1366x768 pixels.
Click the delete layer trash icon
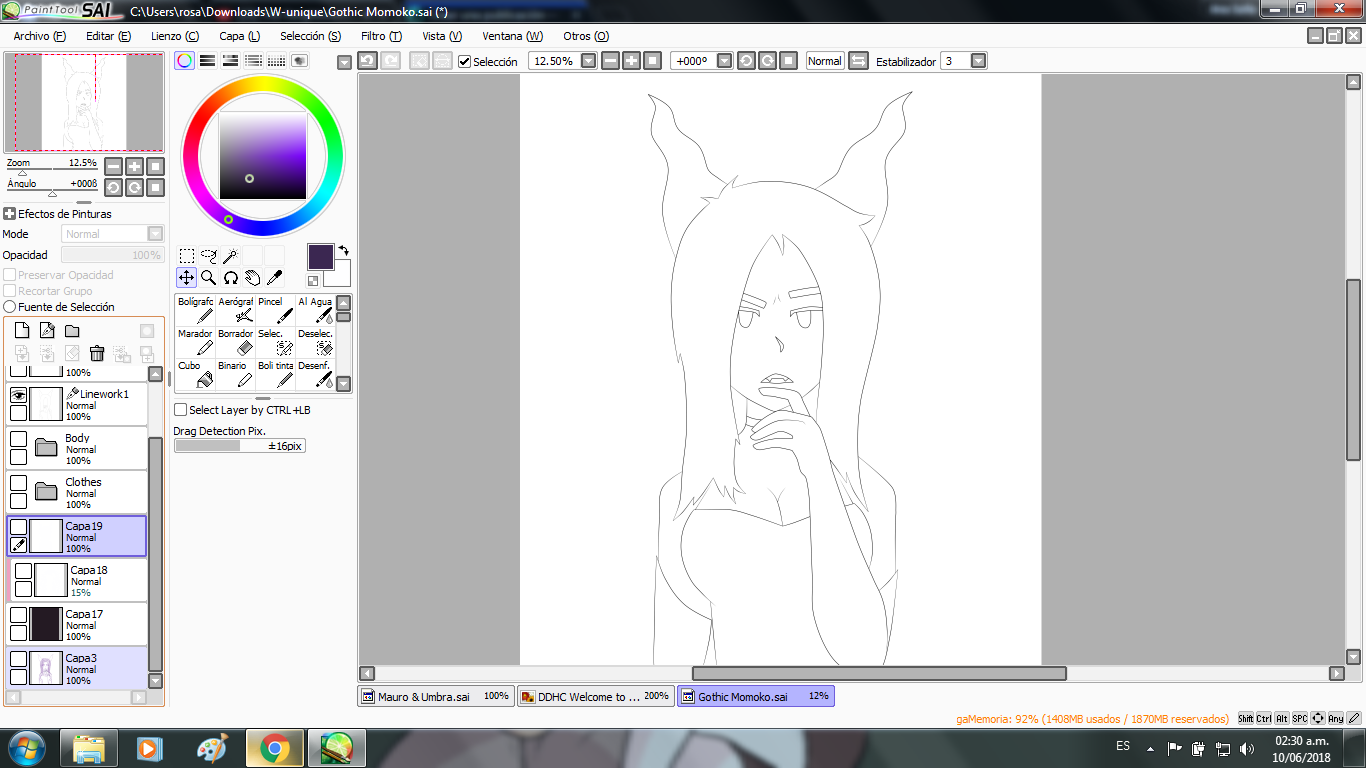tap(97, 353)
